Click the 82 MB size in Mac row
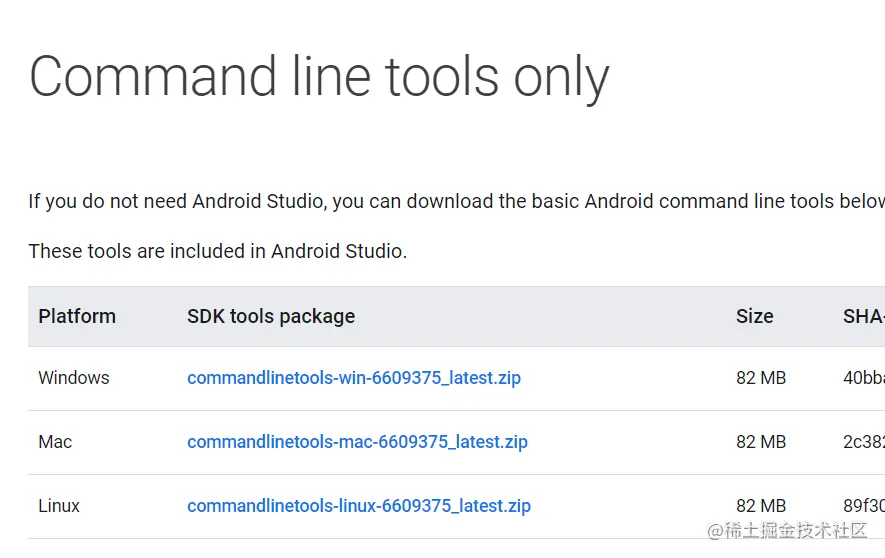This screenshot has width=885, height=558. 761,442
